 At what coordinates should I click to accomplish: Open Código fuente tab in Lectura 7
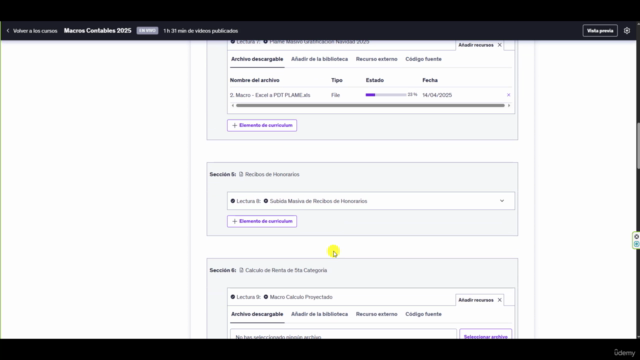(x=423, y=59)
